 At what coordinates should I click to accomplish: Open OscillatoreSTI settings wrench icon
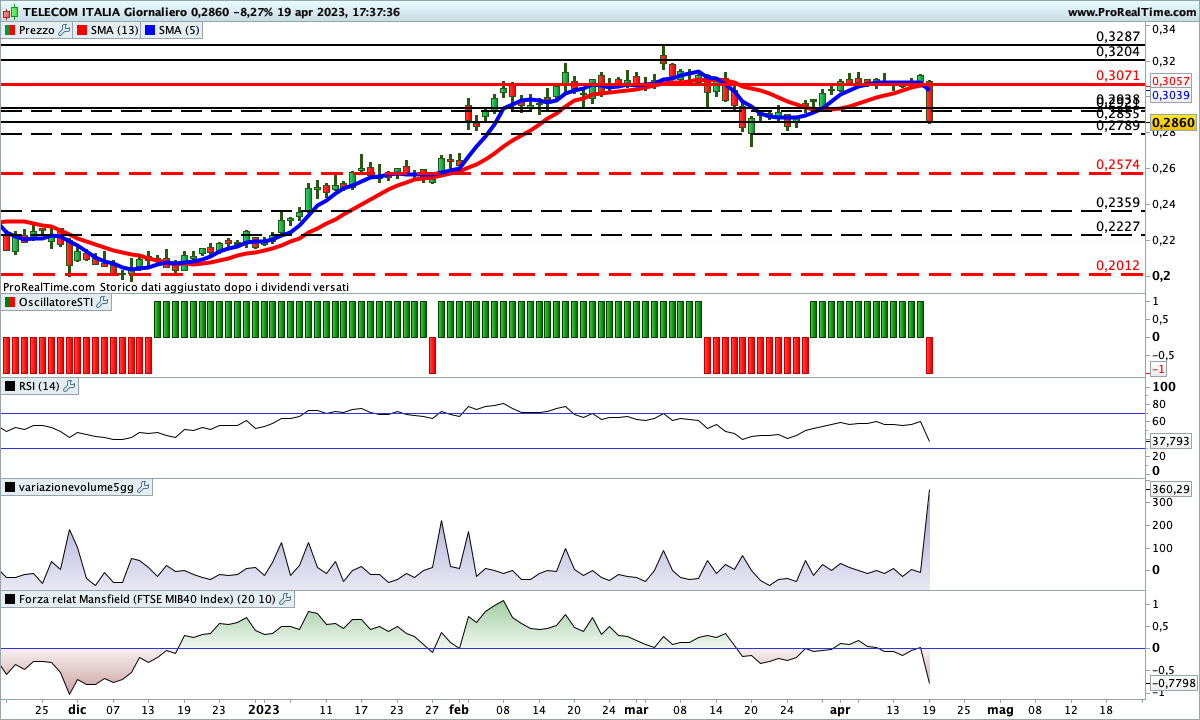click(x=102, y=301)
